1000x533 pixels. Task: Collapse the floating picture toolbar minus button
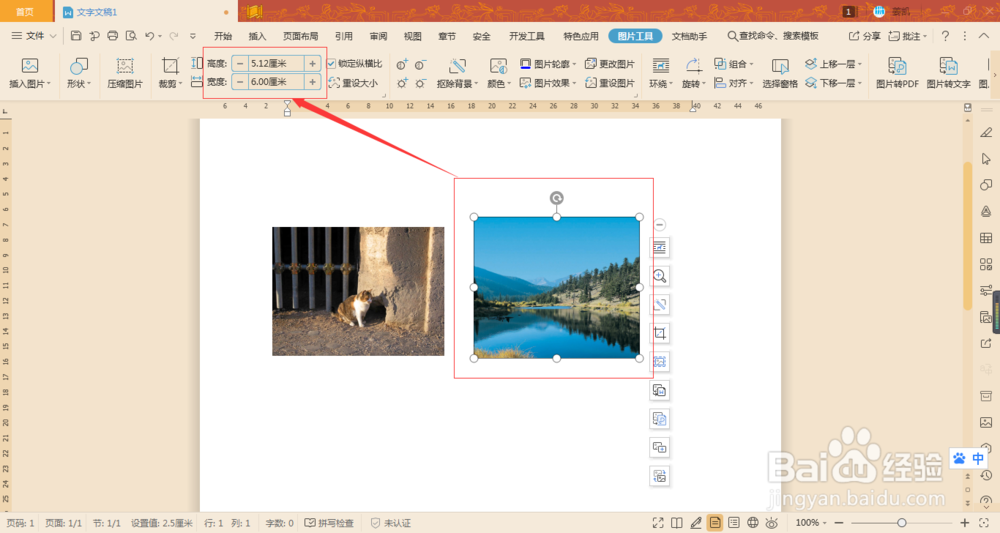659,224
